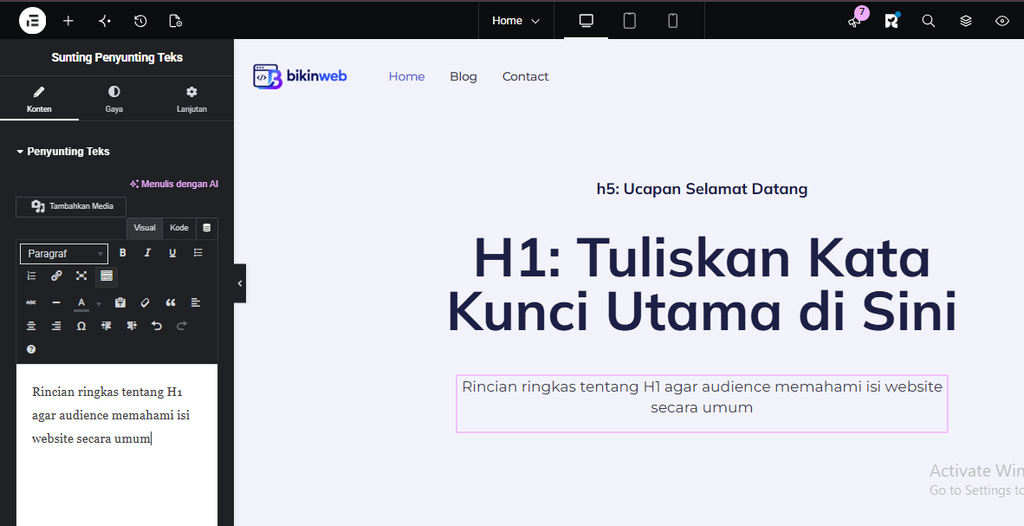
Task: Click the plus Add Element icon
Action: 68,21
